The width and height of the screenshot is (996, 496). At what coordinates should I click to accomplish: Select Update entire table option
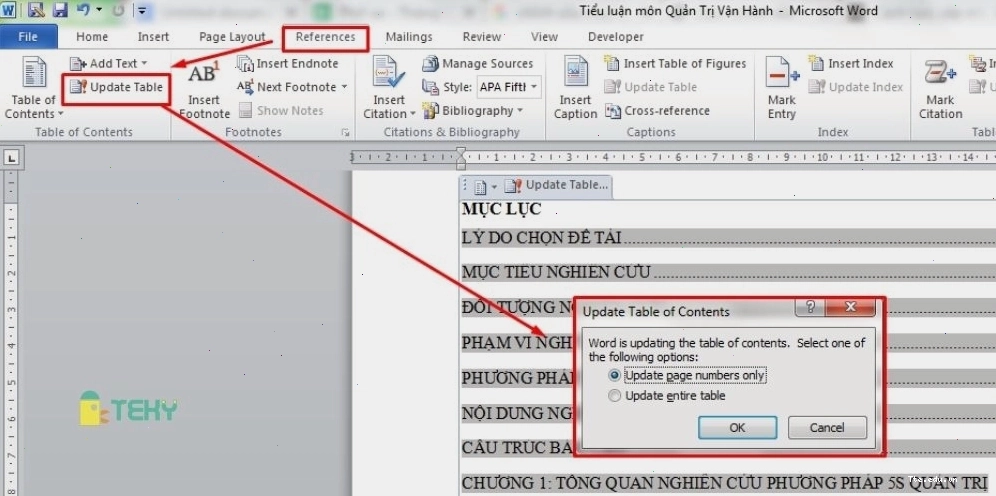[667, 396]
